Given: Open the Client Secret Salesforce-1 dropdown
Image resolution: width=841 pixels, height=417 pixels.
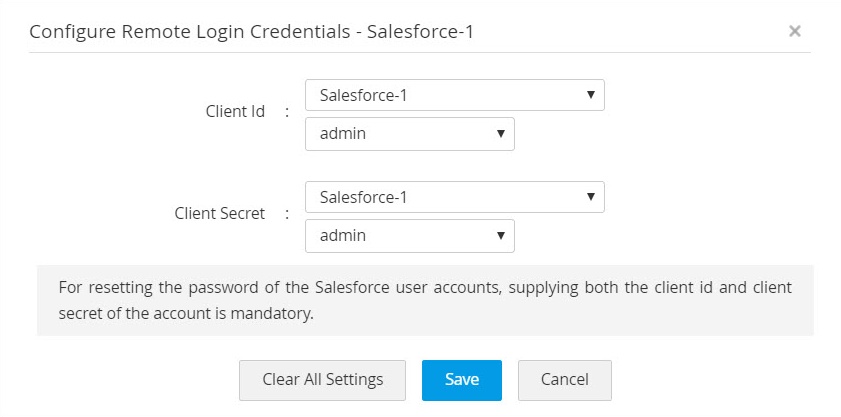Looking at the screenshot, I should point(454,197).
